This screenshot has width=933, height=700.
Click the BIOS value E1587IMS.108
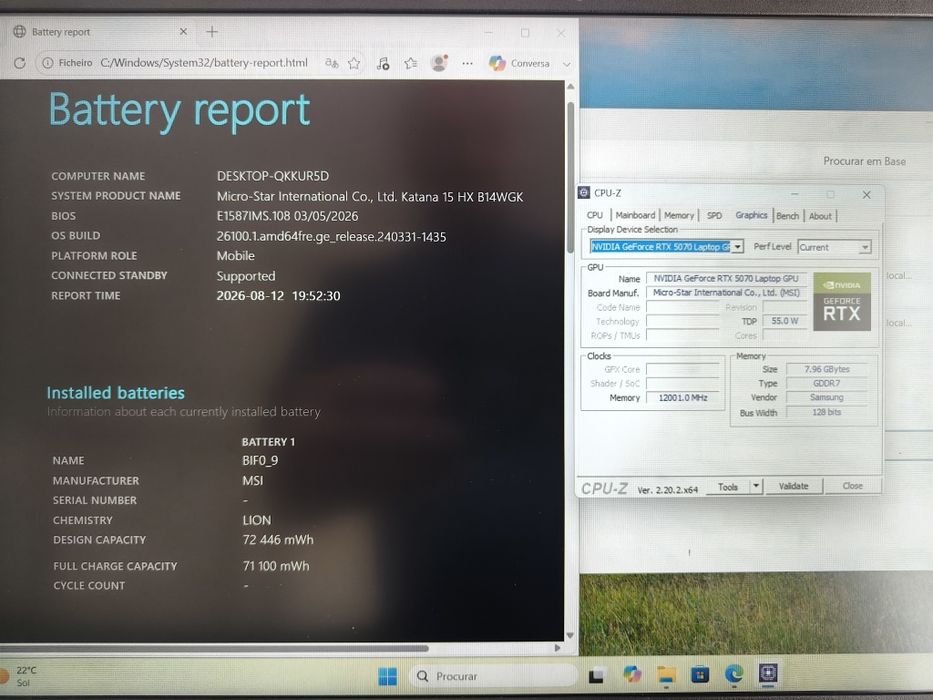[287, 216]
